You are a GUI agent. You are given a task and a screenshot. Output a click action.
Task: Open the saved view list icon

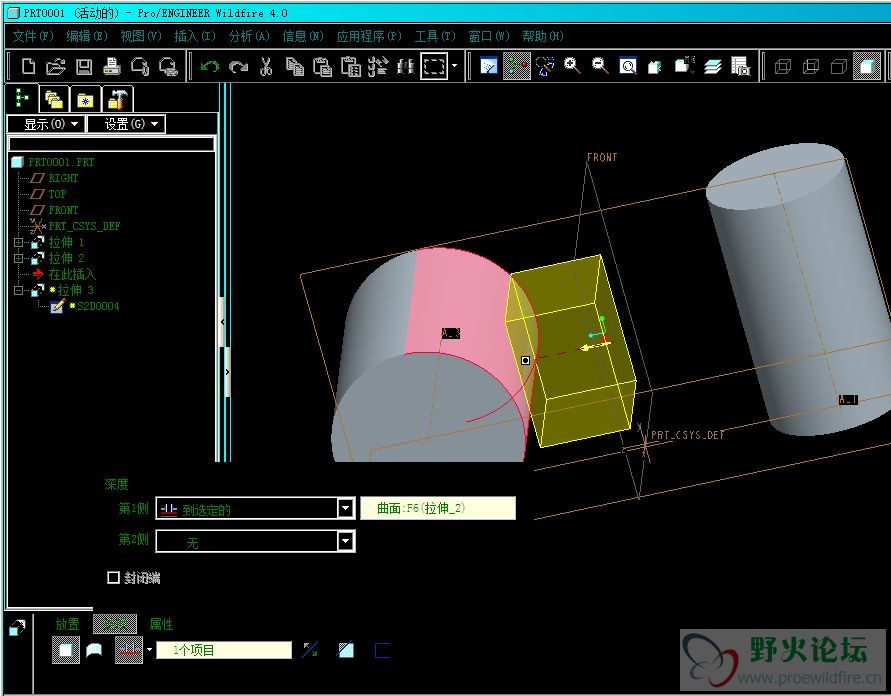click(x=685, y=66)
